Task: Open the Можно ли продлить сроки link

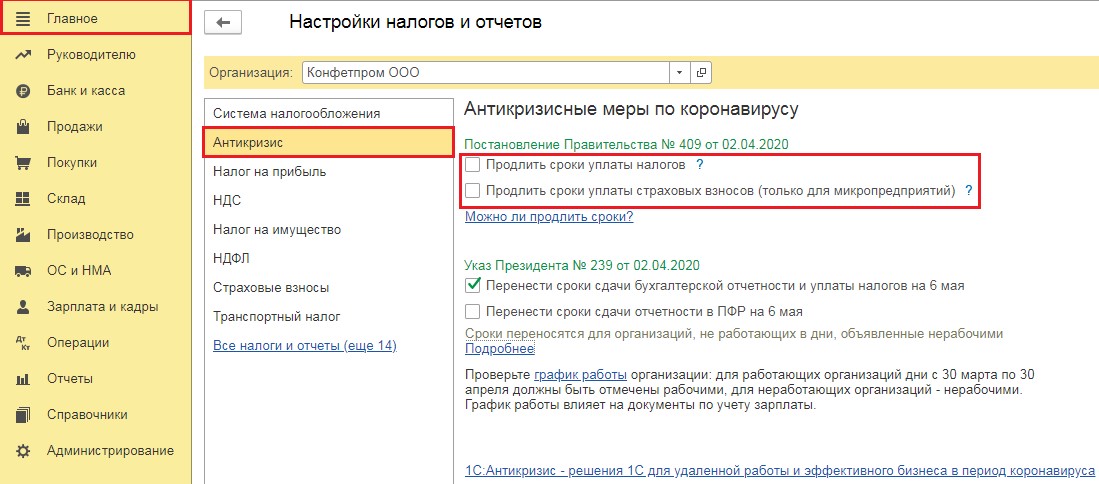Action: pyautogui.click(x=549, y=217)
